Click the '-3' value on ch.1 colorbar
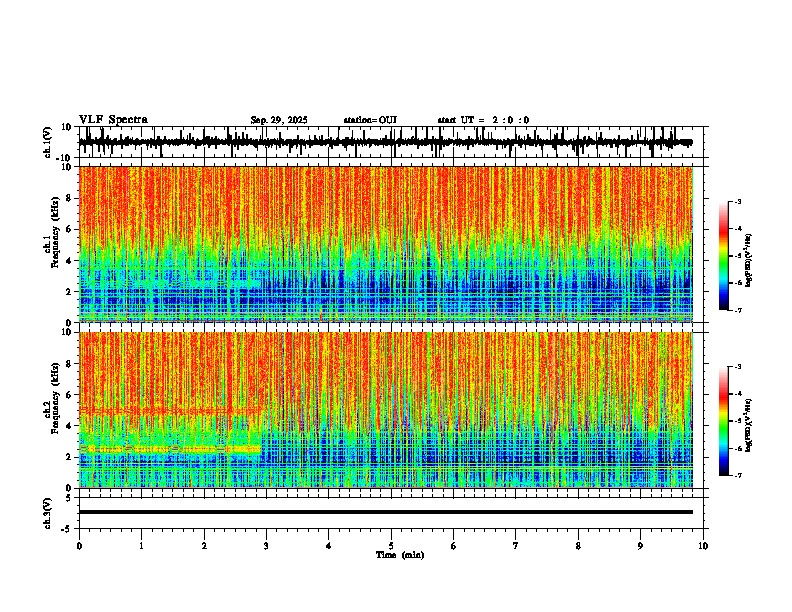Image resolution: width=792 pixels, height=612 pixels. pyautogui.click(x=737, y=201)
